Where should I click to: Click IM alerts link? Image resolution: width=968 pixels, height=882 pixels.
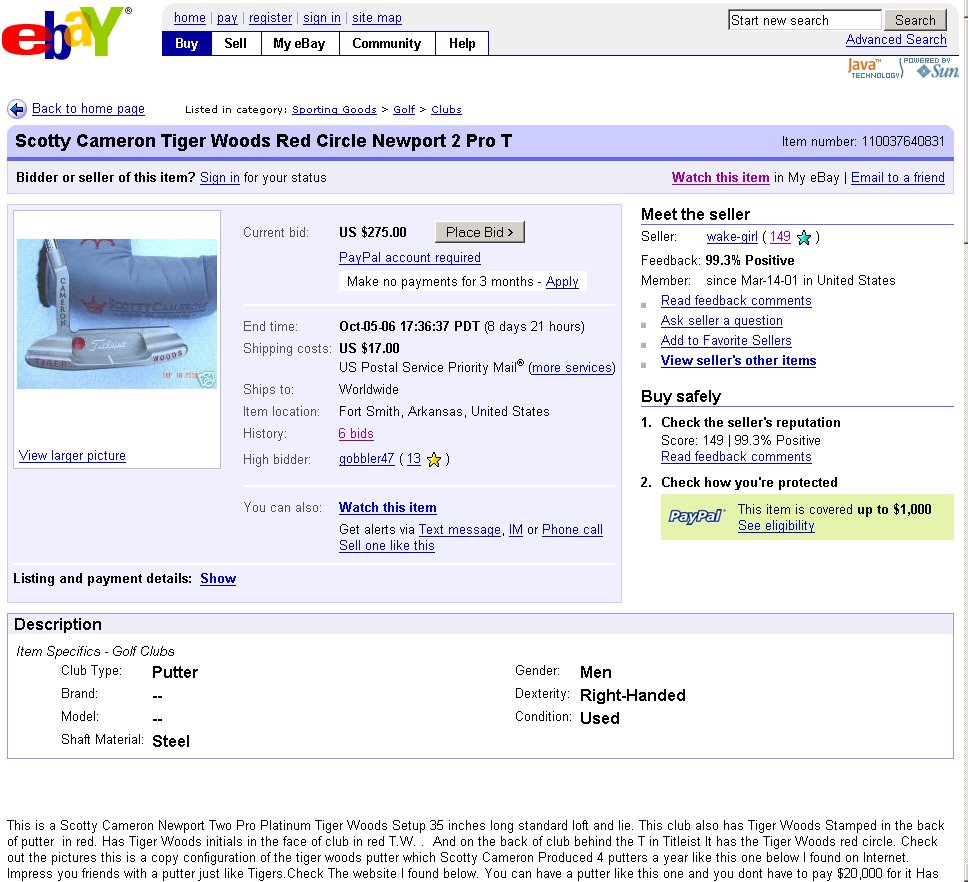[x=515, y=530]
